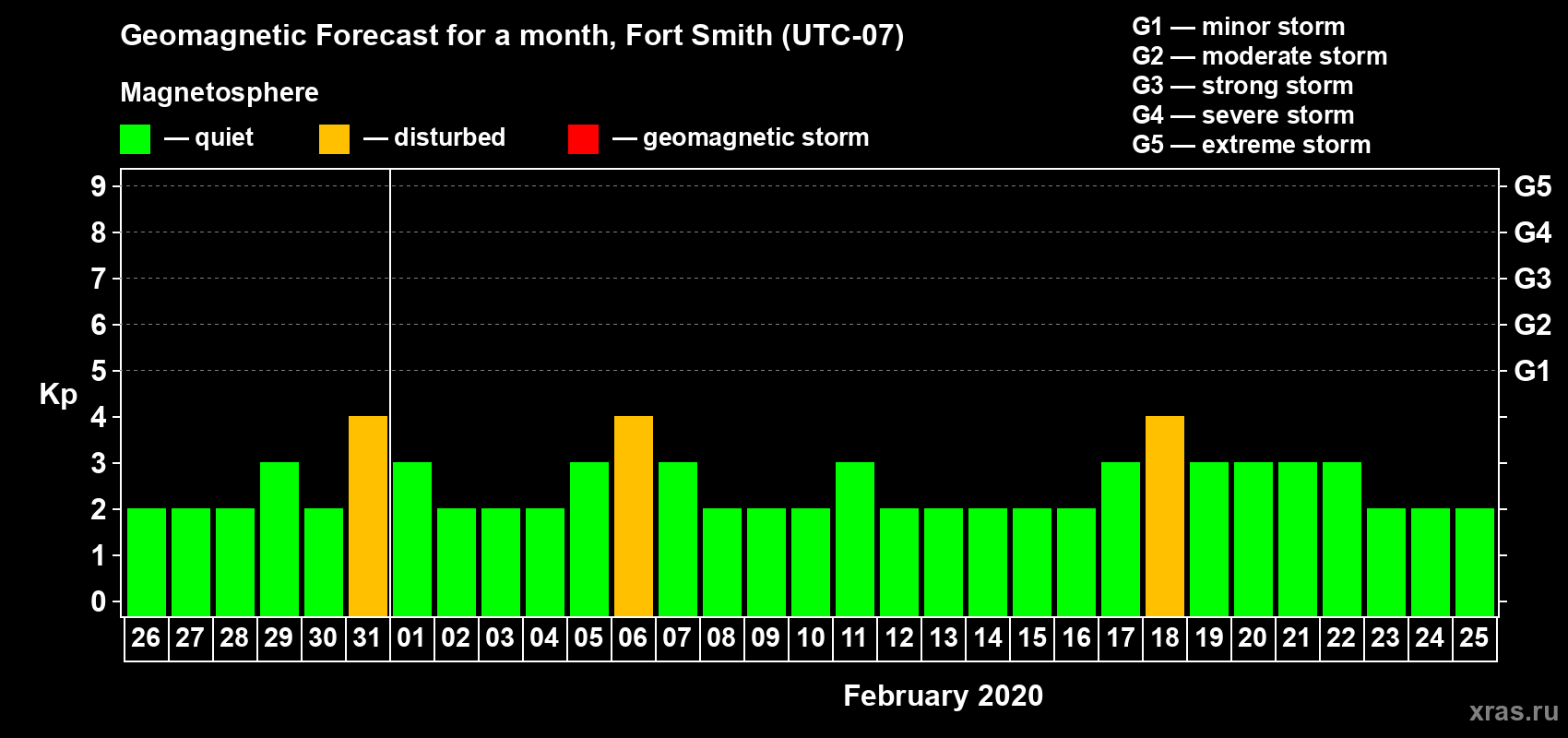This screenshot has height=738, width=1568.
Task: Click the G4 label on right axis
Action: tap(1532, 232)
